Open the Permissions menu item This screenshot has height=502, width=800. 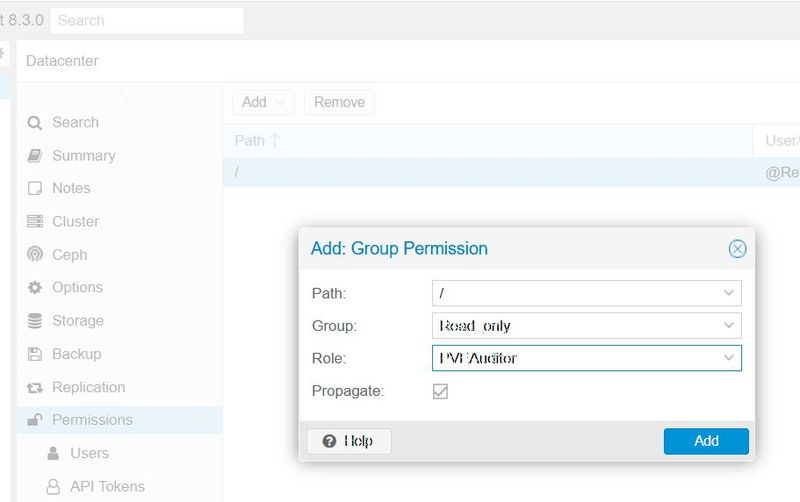[x=92, y=420]
